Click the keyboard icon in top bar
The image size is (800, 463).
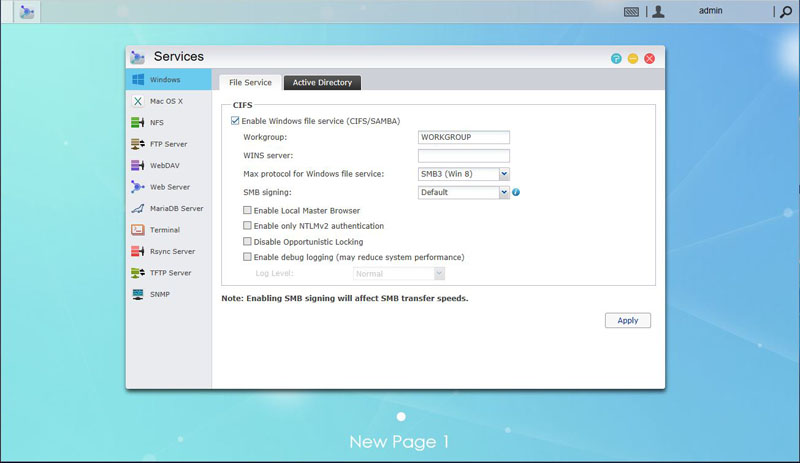[x=631, y=12]
